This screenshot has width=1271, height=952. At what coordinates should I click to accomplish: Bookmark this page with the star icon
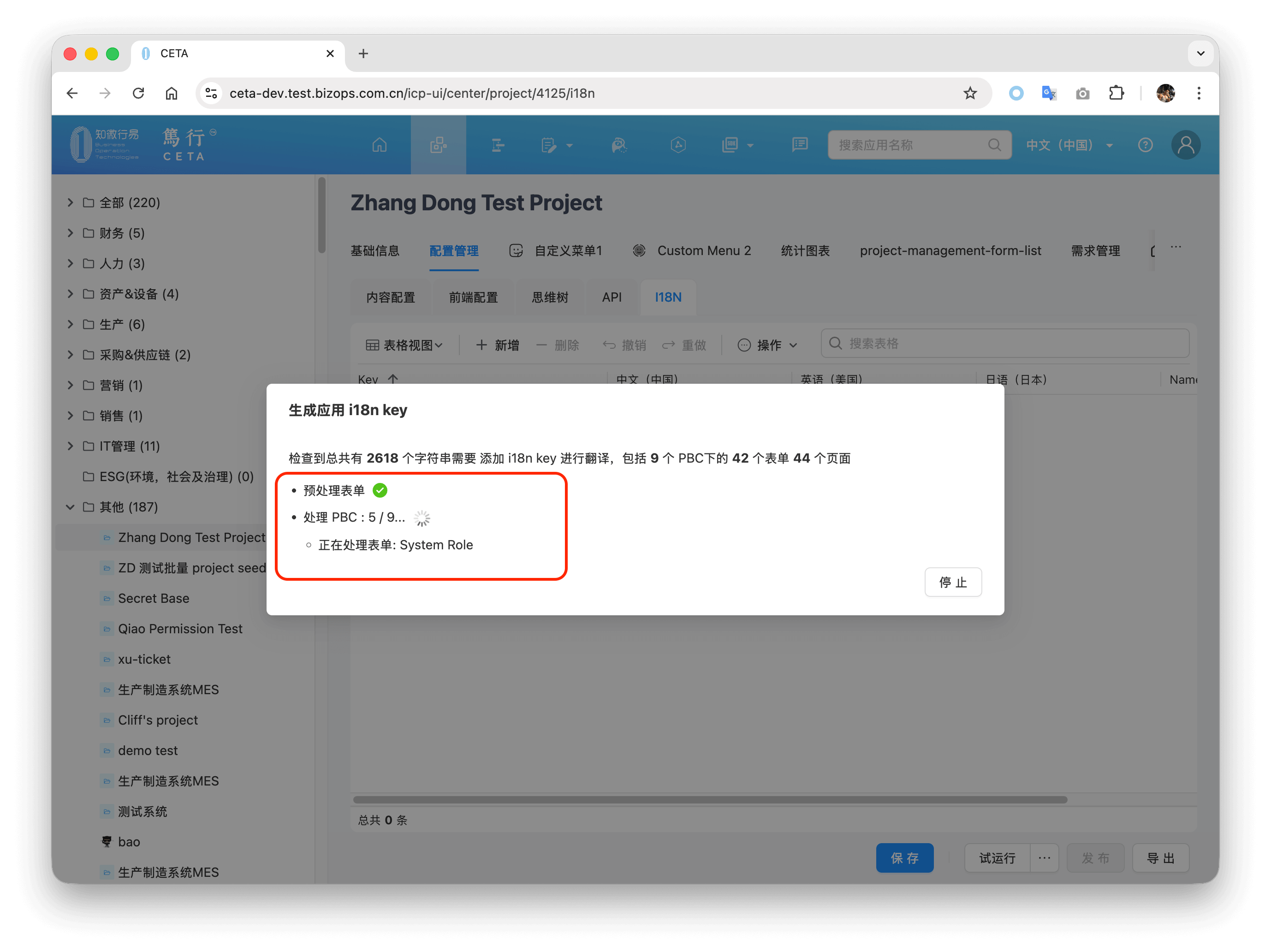coord(970,93)
